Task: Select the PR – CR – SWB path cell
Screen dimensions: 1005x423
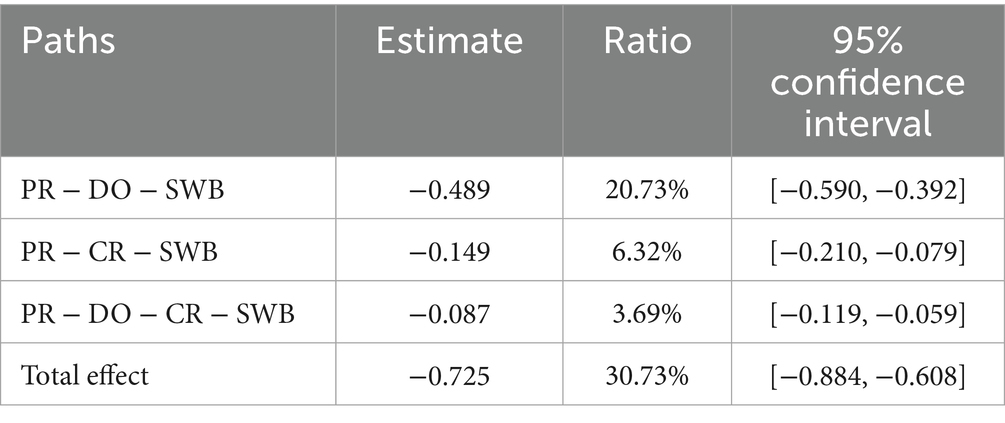Action: pyautogui.click(x=119, y=252)
